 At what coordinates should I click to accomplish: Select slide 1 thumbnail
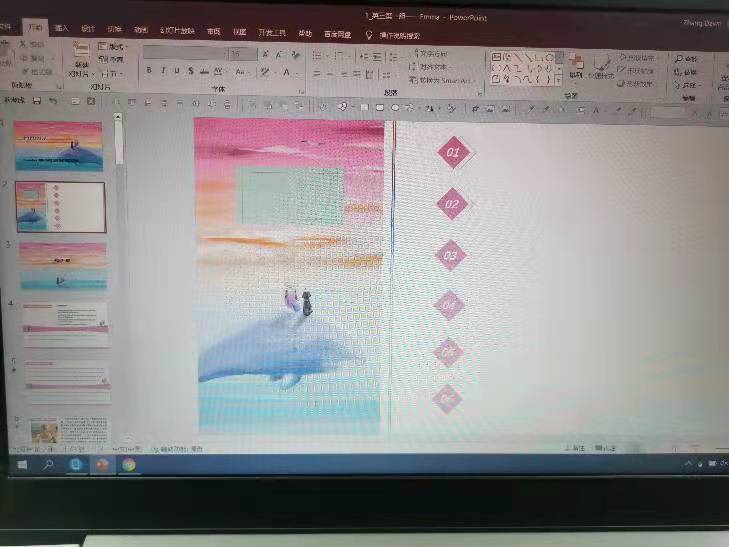coord(59,146)
